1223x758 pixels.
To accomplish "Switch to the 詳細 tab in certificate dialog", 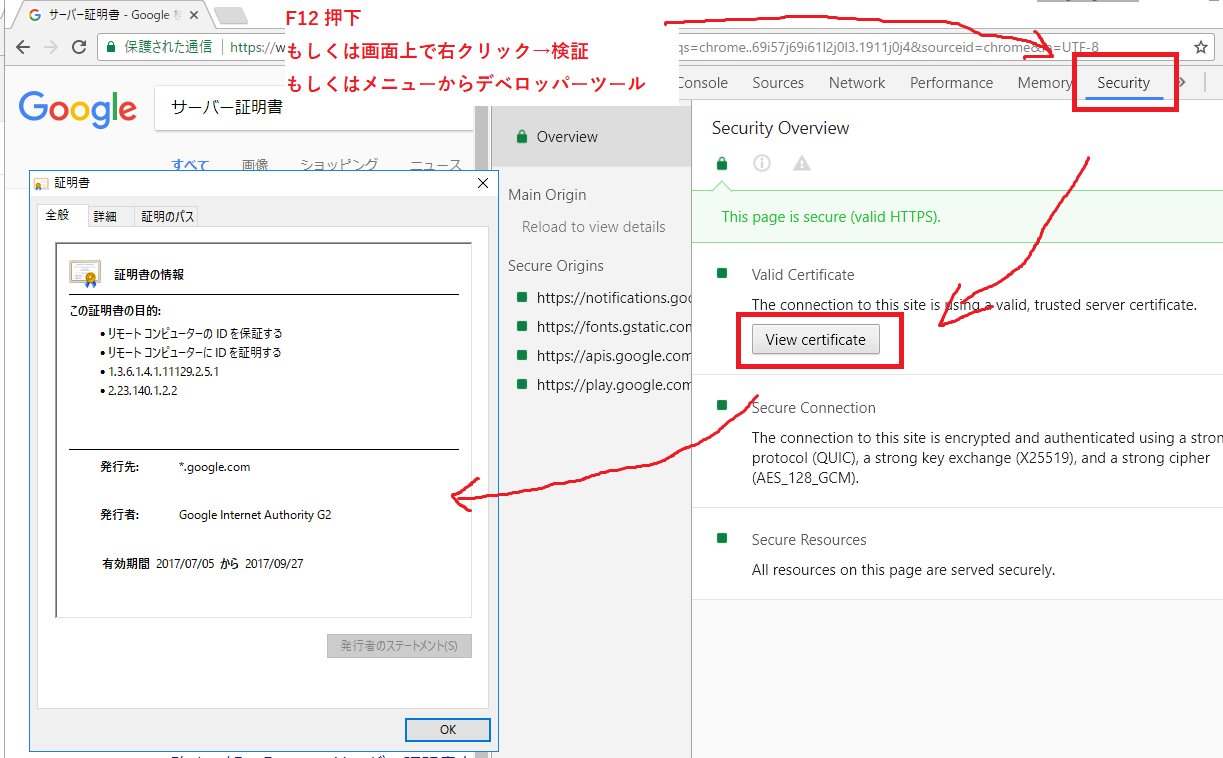I will click(105, 217).
